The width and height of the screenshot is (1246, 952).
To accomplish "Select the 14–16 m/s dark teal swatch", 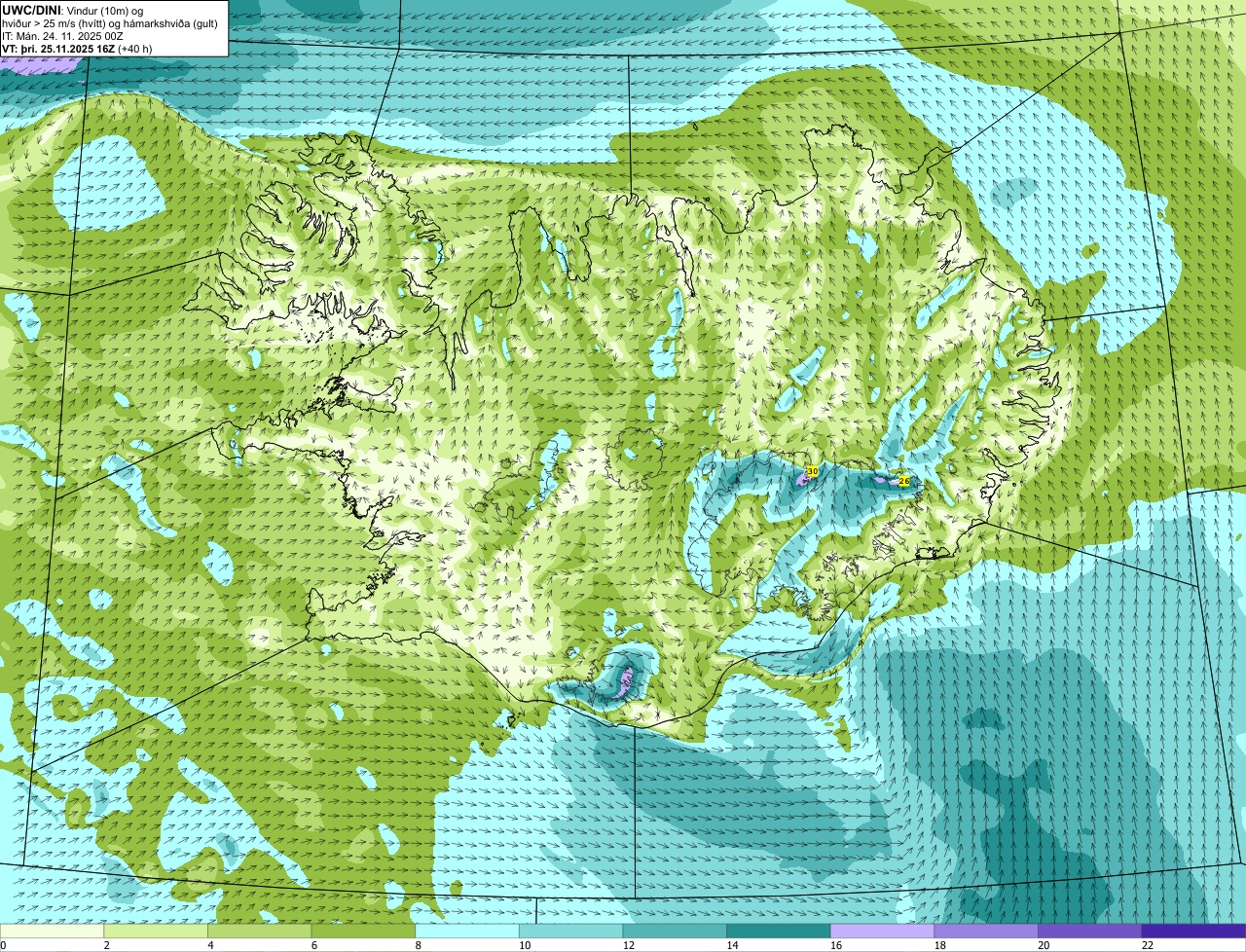I will tap(779, 931).
